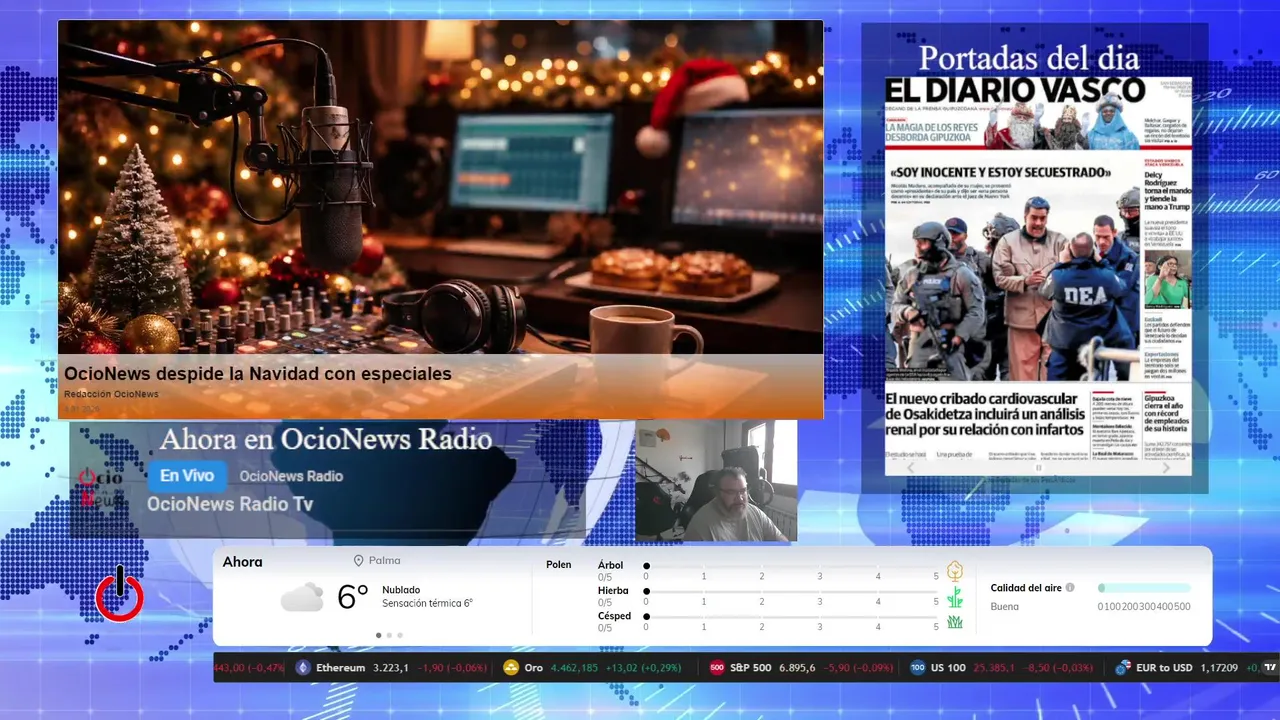Click the S&P 500 ticker label

tap(751, 668)
